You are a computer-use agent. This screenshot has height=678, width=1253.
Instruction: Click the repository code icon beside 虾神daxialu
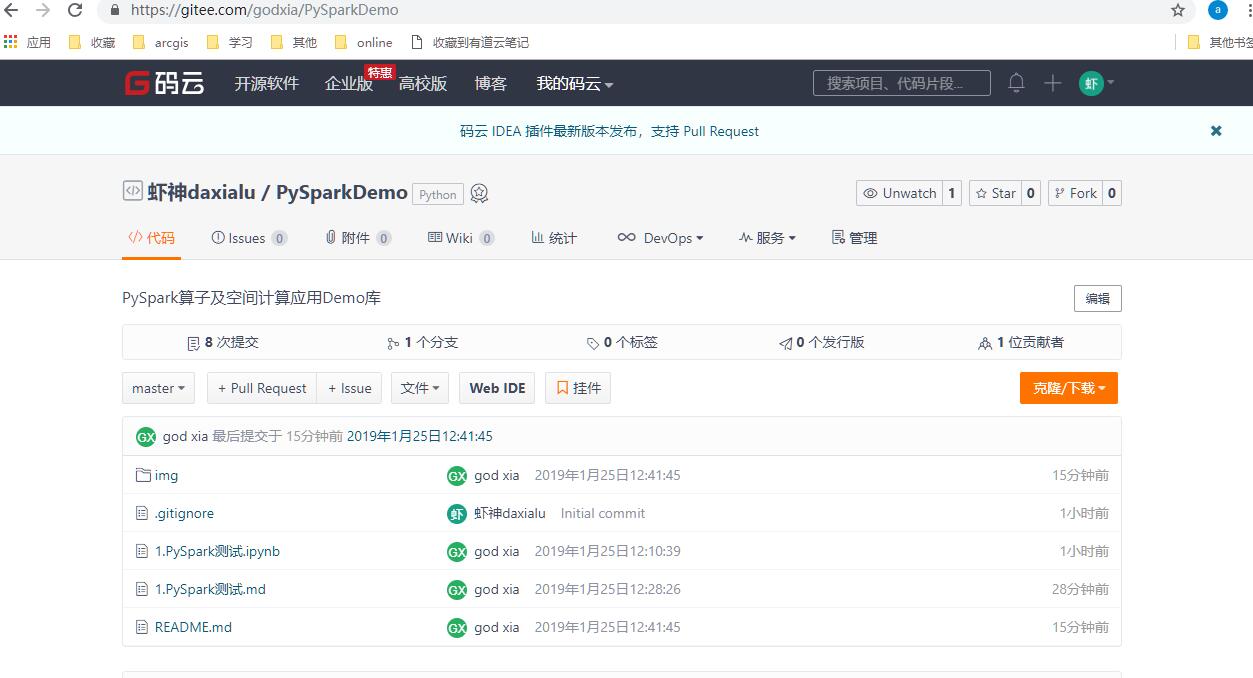[x=132, y=191]
